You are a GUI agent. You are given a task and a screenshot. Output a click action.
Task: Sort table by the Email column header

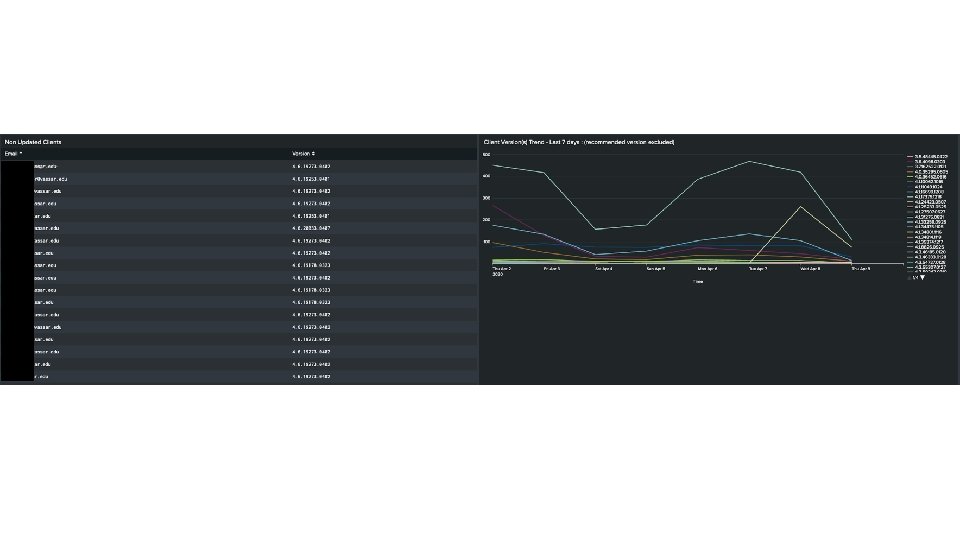click(x=13, y=154)
